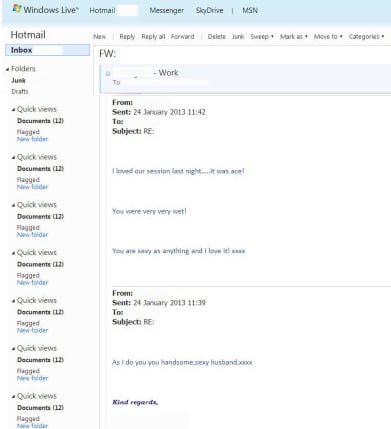Delete the open message

[x=217, y=37]
